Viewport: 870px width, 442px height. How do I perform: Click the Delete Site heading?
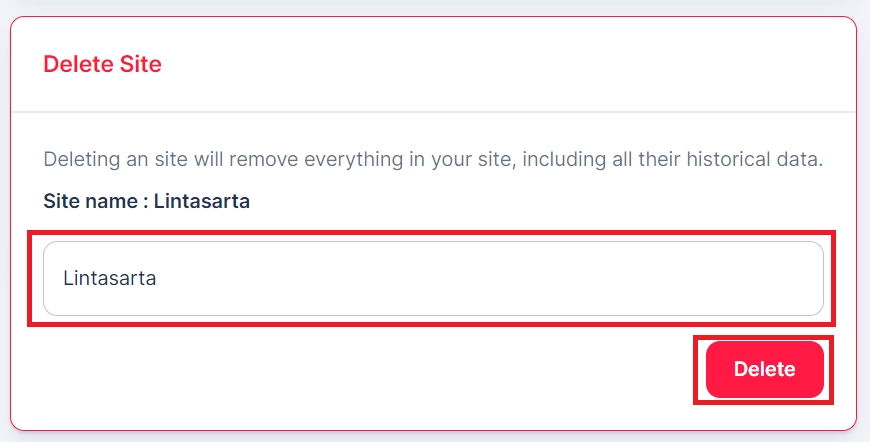(x=103, y=64)
